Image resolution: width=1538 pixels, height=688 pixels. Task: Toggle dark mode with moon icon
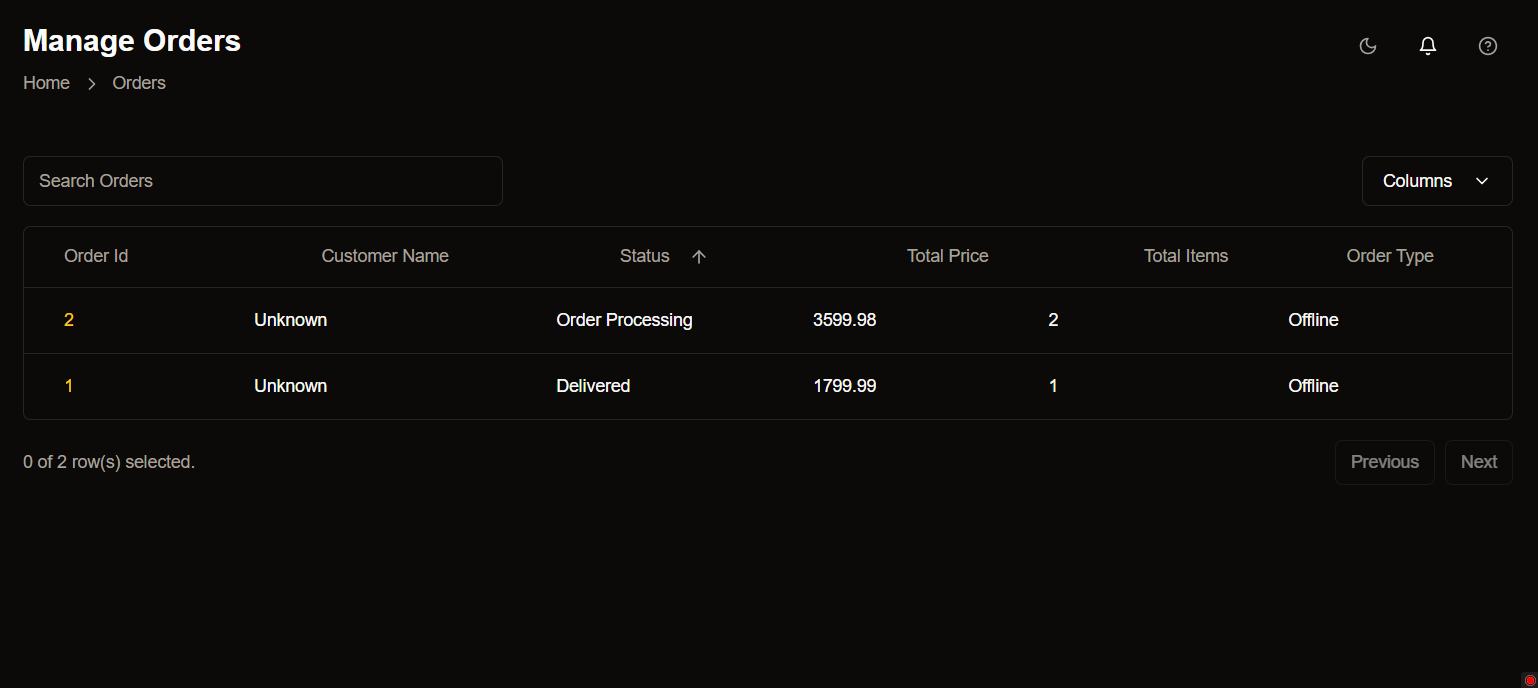pyautogui.click(x=1368, y=46)
